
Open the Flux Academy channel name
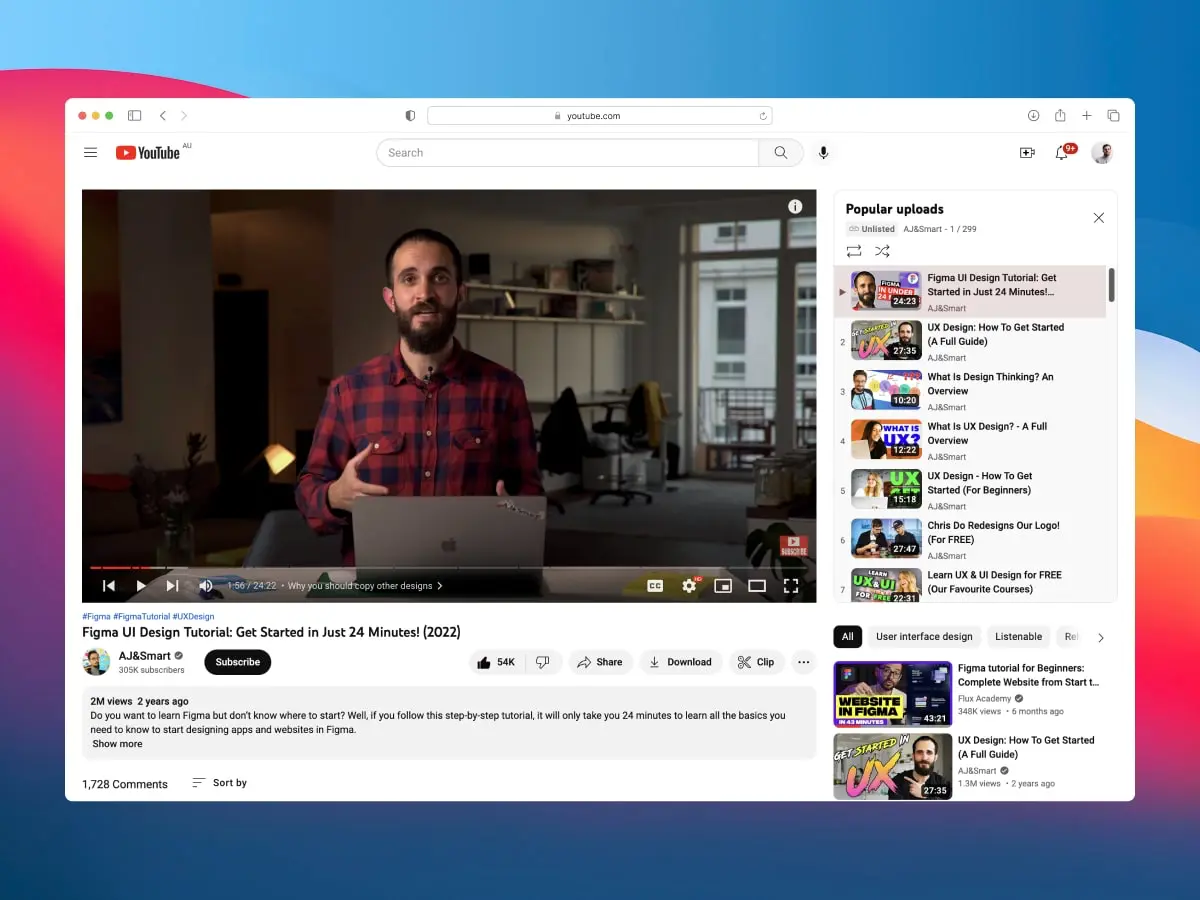984,698
